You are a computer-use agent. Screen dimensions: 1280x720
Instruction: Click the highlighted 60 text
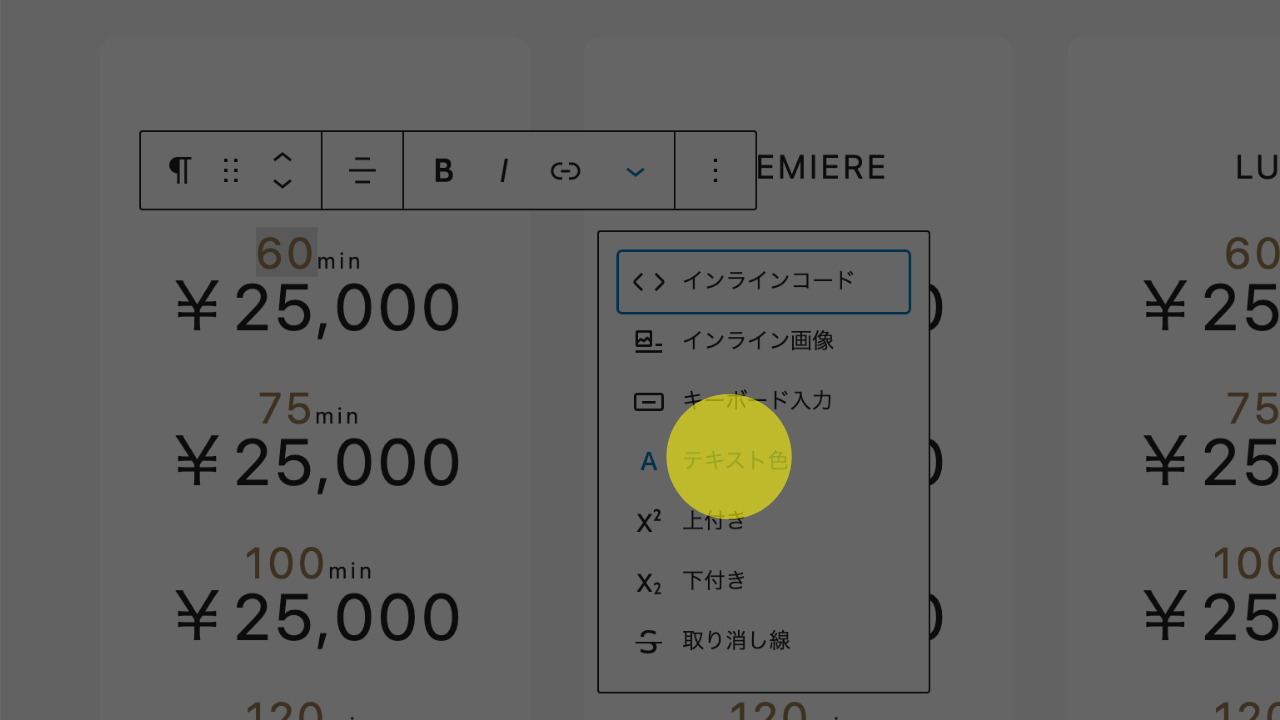pos(286,253)
